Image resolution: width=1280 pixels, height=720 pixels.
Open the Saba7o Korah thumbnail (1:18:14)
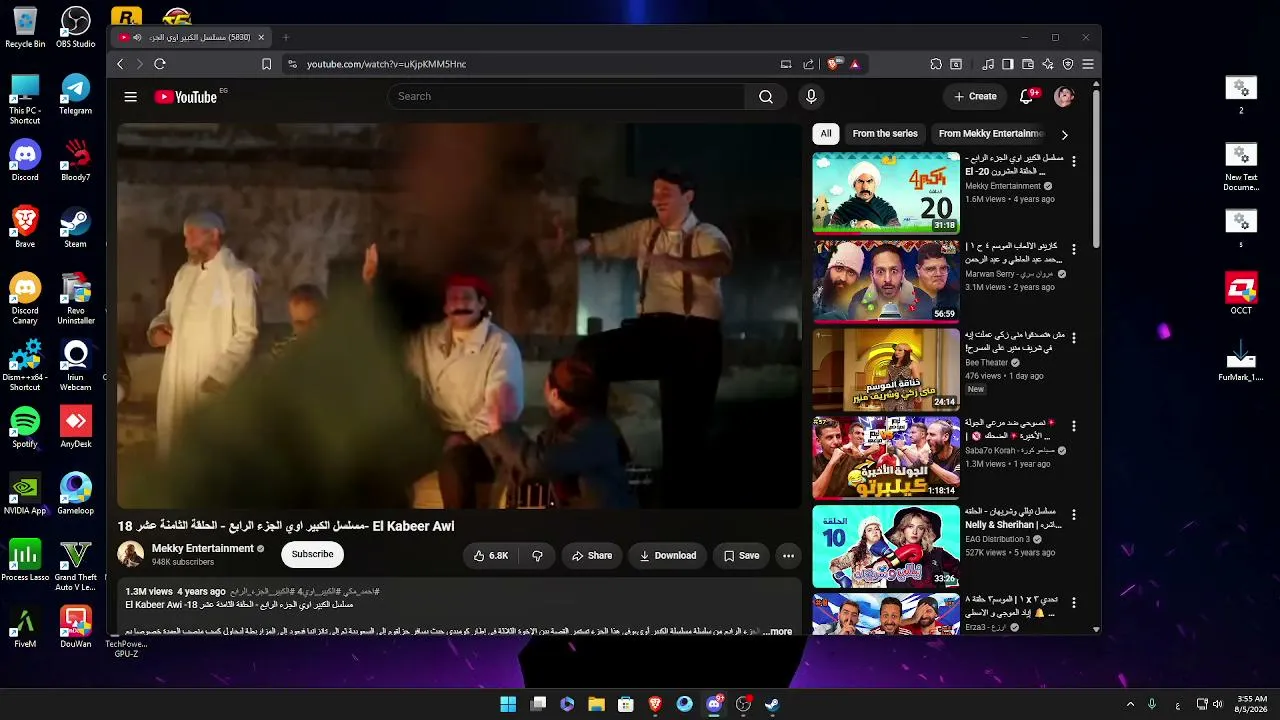coord(886,458)
